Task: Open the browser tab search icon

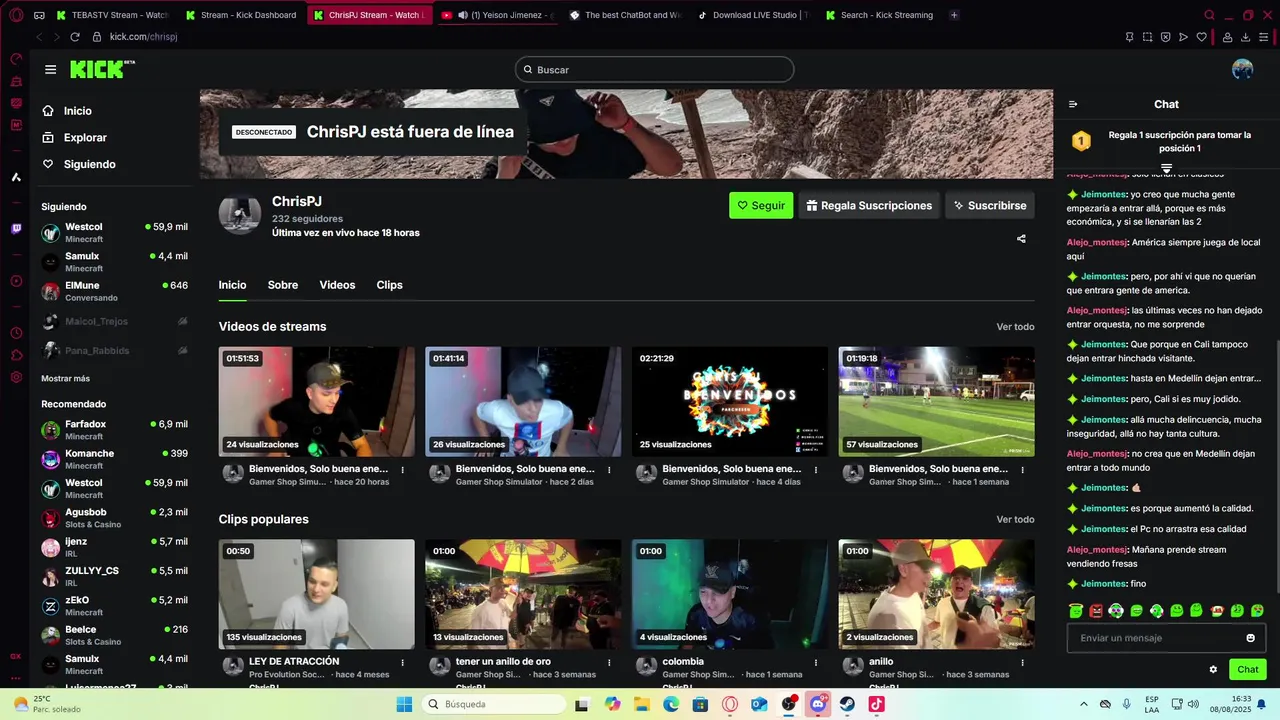Action: tap(1209, 15)
